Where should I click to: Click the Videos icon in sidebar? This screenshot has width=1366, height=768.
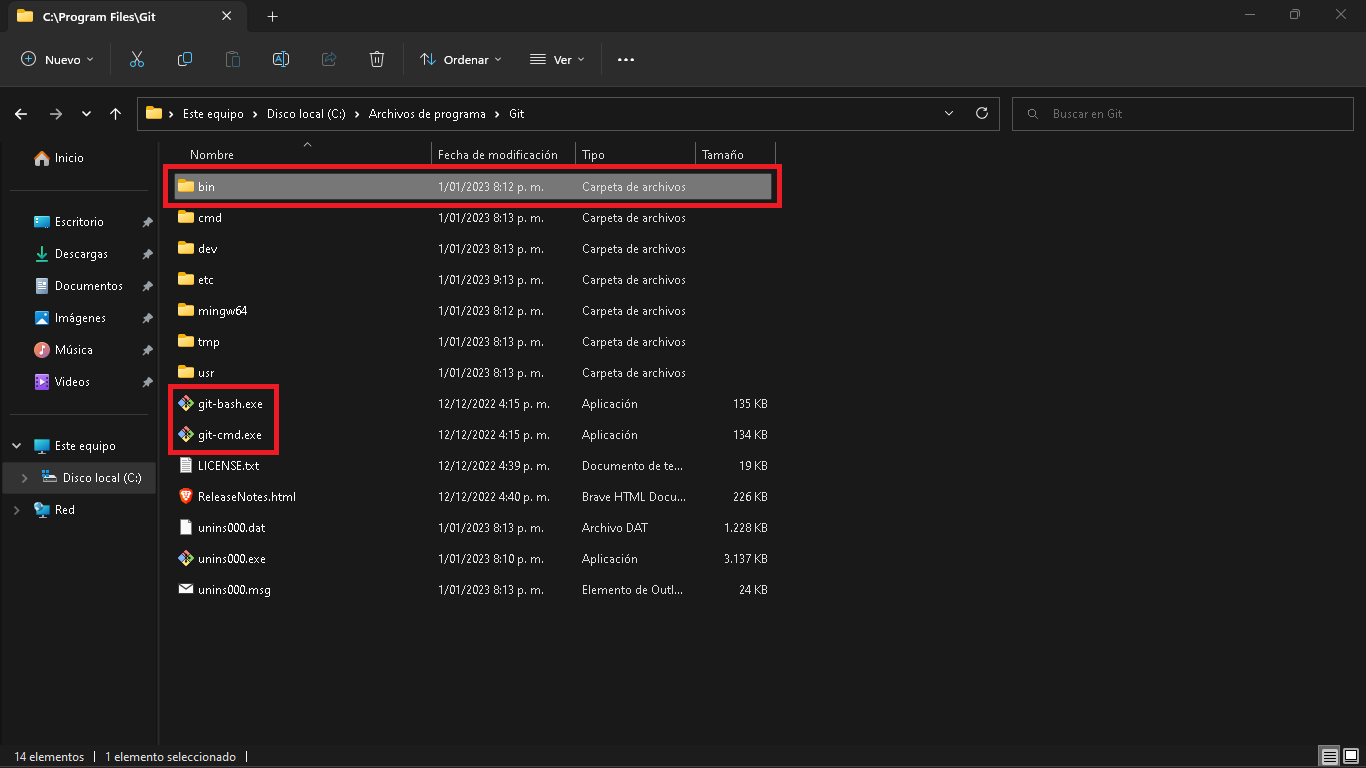[x=42, y=382]
